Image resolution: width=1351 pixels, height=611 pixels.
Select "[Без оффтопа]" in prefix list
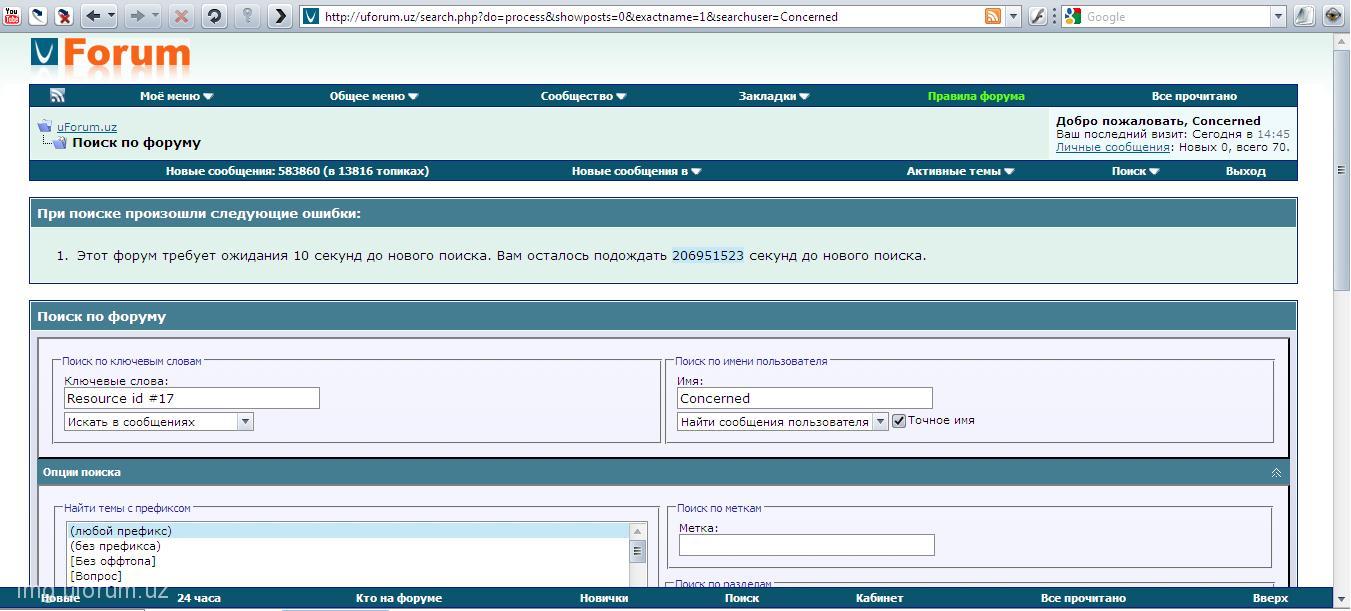coord(112,561)
